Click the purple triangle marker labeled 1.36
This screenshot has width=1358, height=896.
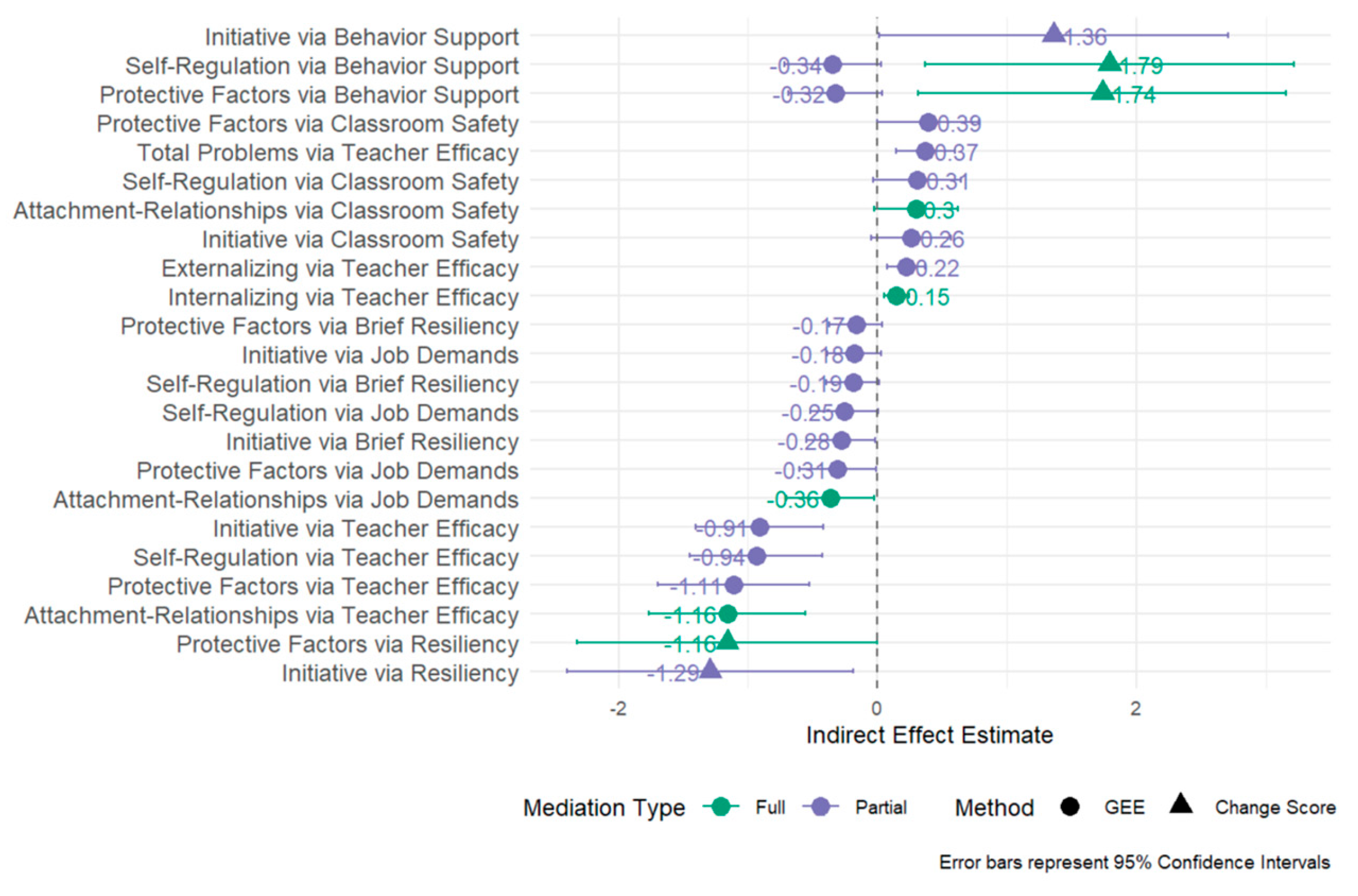click(1053, 34)
